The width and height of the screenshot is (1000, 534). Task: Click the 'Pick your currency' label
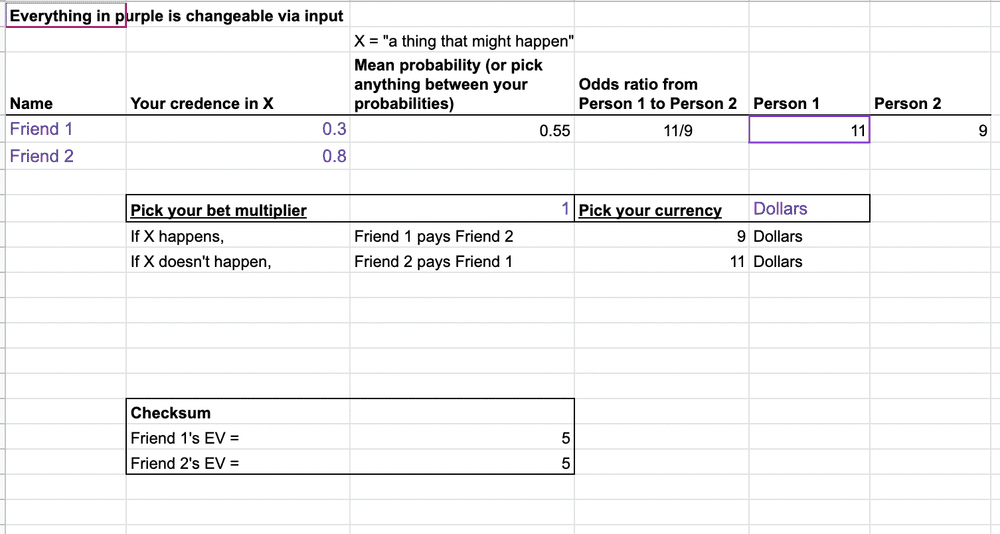click(x=650, y=210)
